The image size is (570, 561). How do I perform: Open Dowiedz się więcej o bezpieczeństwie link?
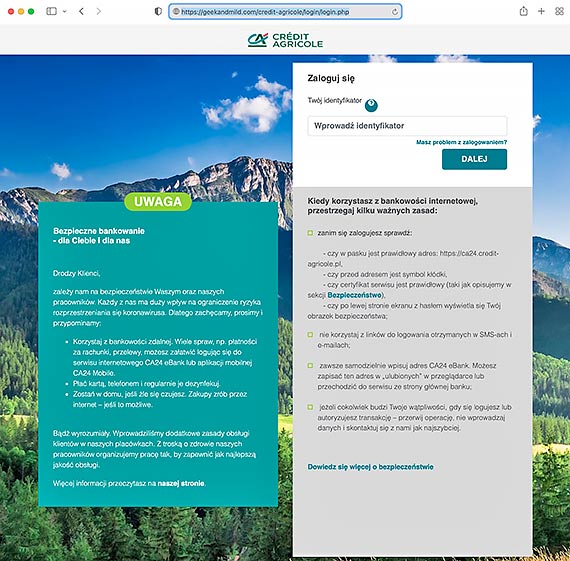(370, 467)
